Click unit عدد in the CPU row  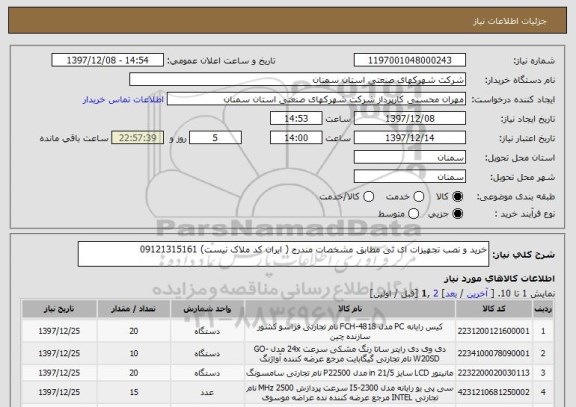207,392
